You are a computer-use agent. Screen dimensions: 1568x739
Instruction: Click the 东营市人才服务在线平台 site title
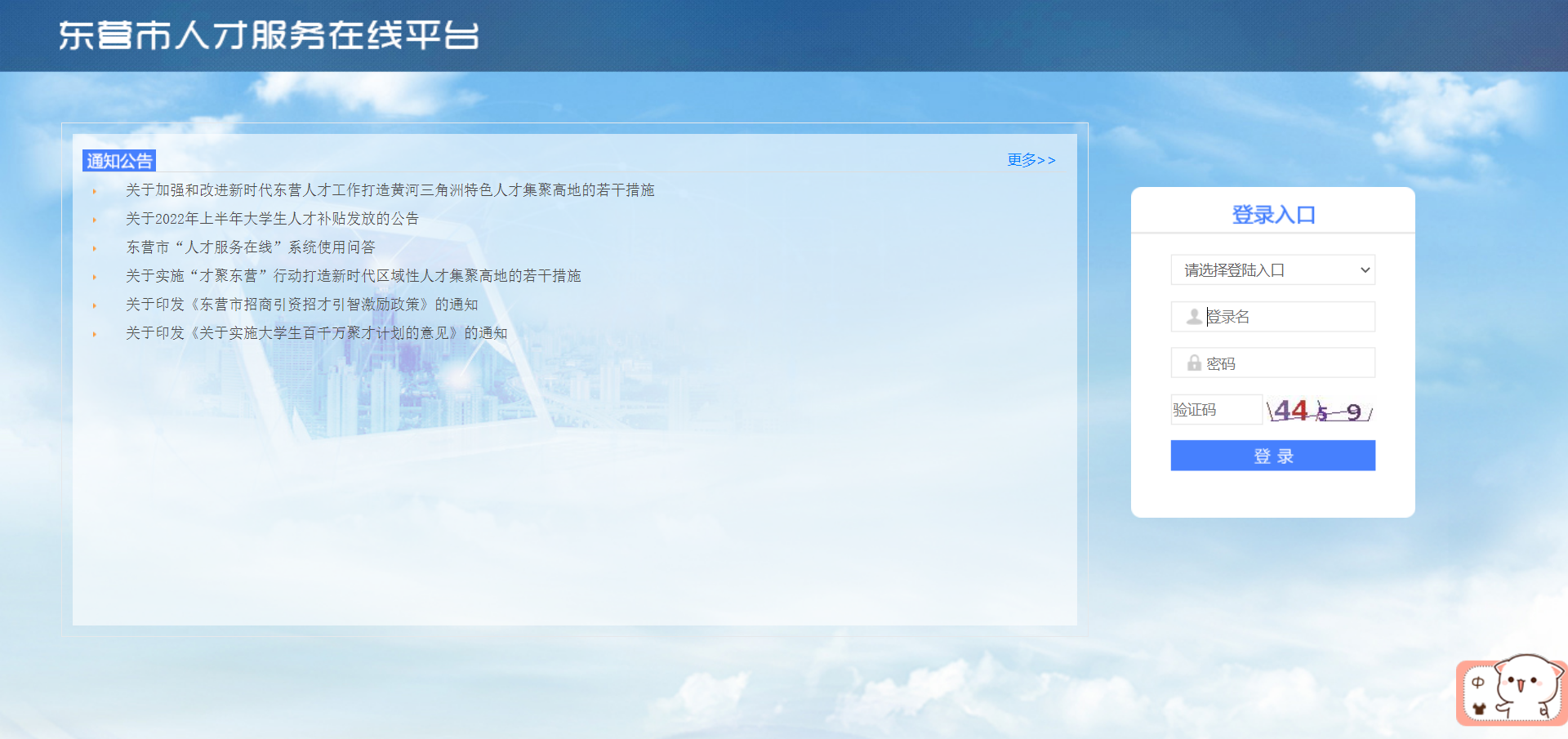269,36
